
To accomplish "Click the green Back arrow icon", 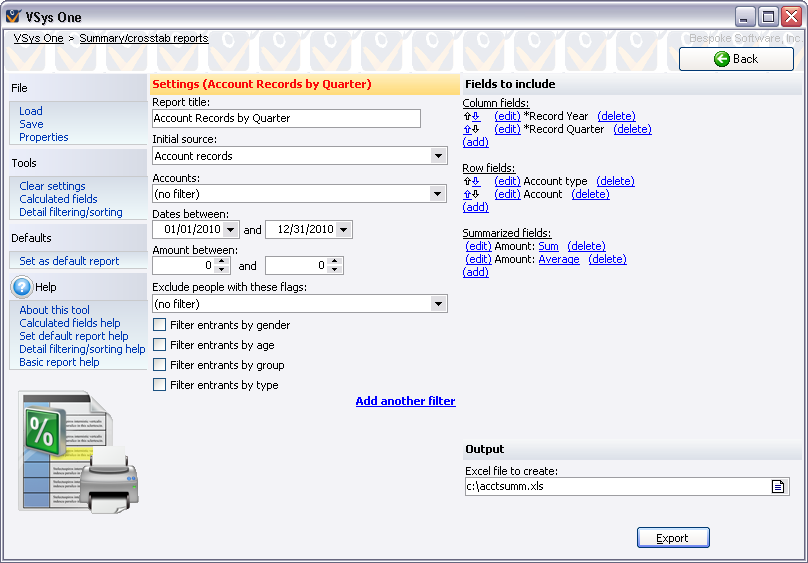I will click(721, 59).
